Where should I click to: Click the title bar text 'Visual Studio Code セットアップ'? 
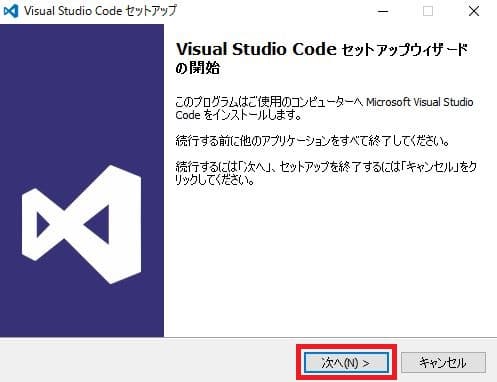[x=100, y=11]
